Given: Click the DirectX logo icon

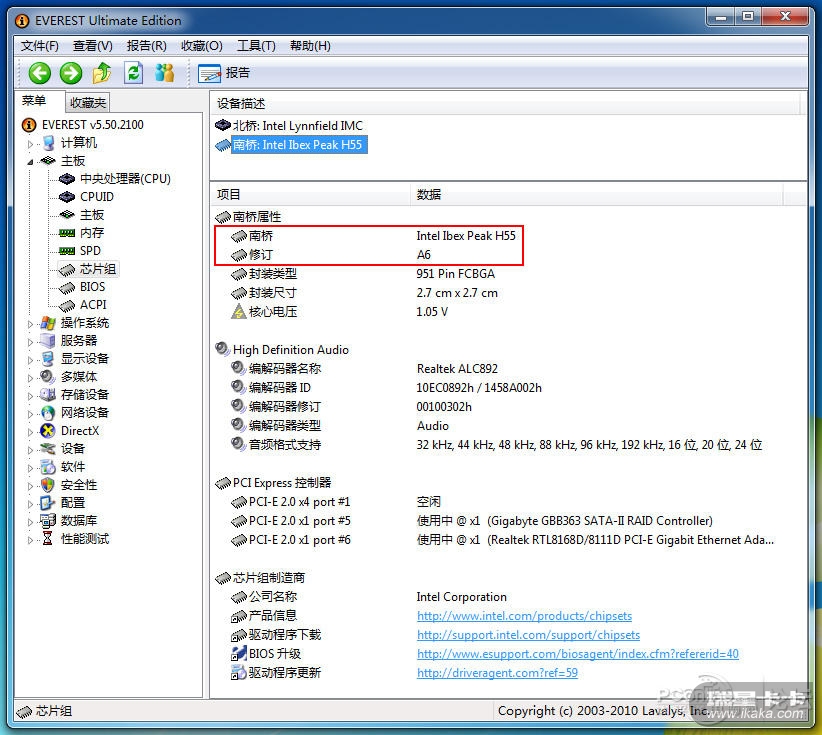Looking at the screenshot, I should point(48,430).
